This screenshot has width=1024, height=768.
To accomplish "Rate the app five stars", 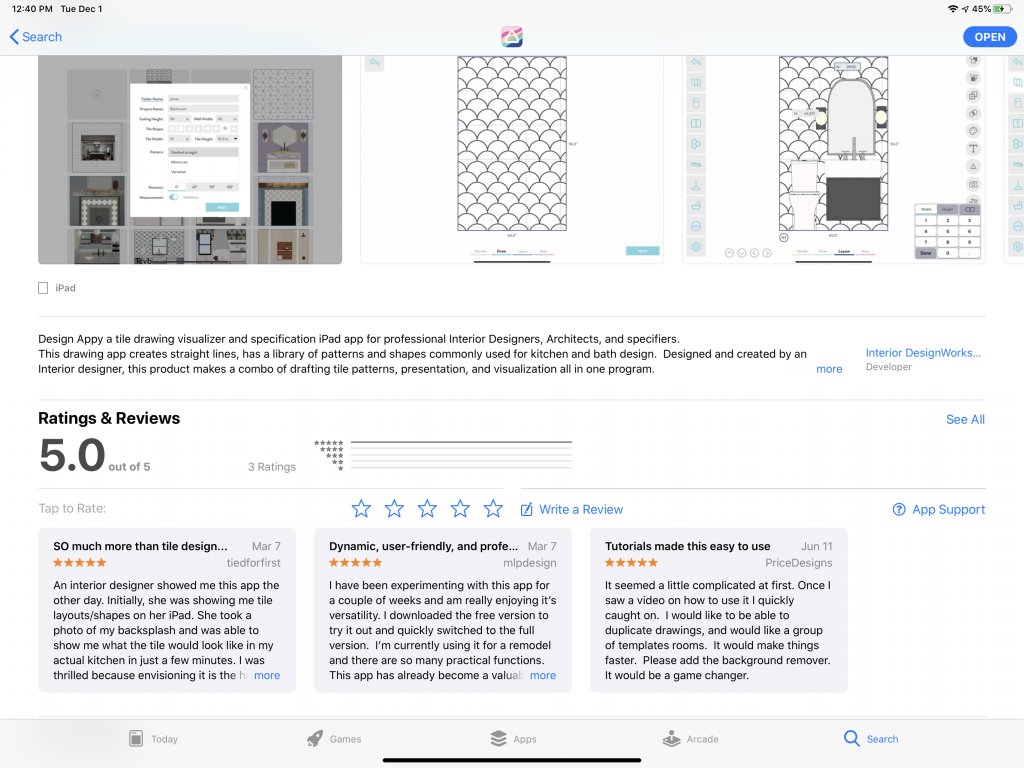I will click(x=493, y=509).
